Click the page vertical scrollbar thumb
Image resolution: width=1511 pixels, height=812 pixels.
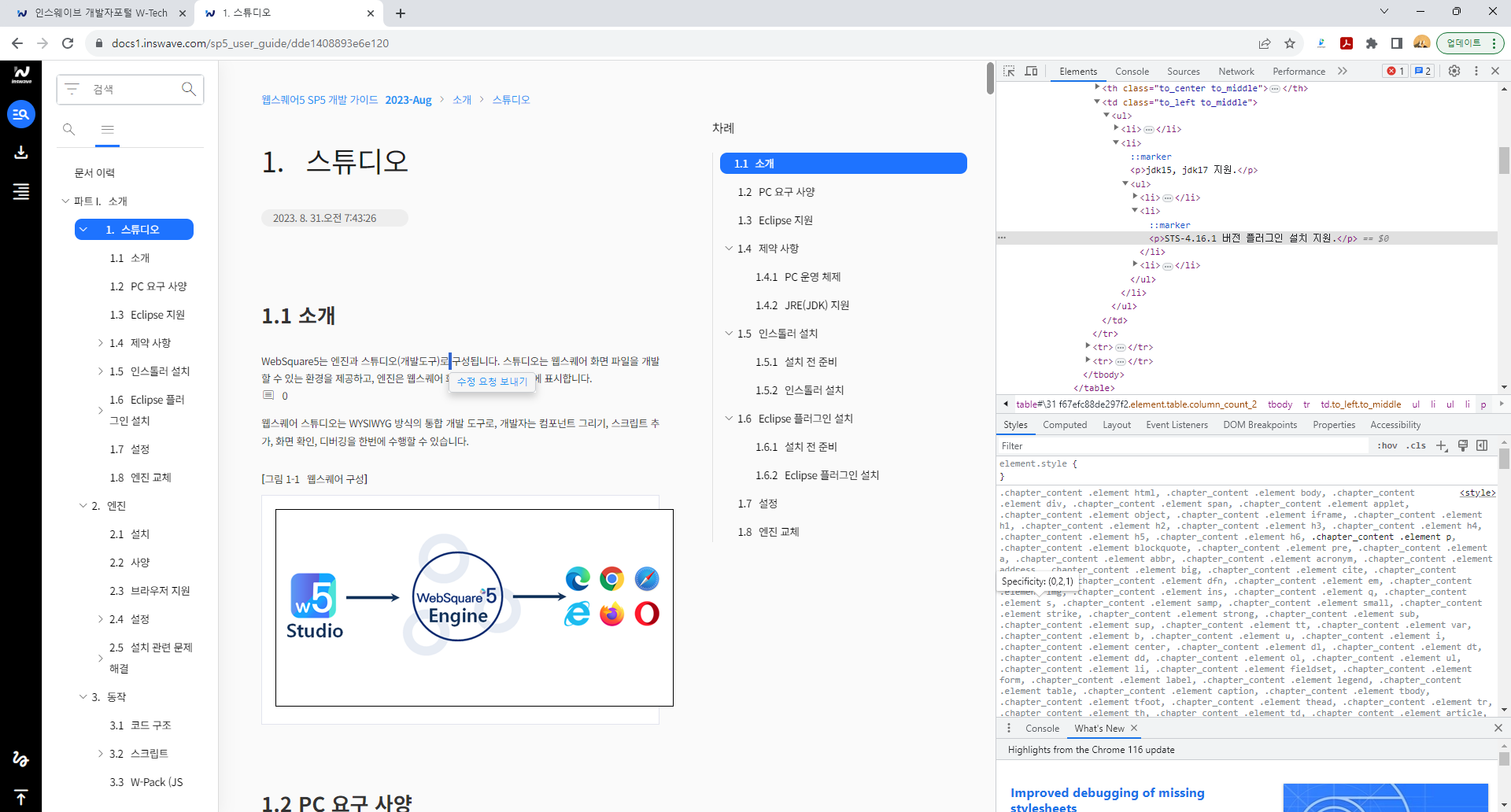(x=990, y=79)
